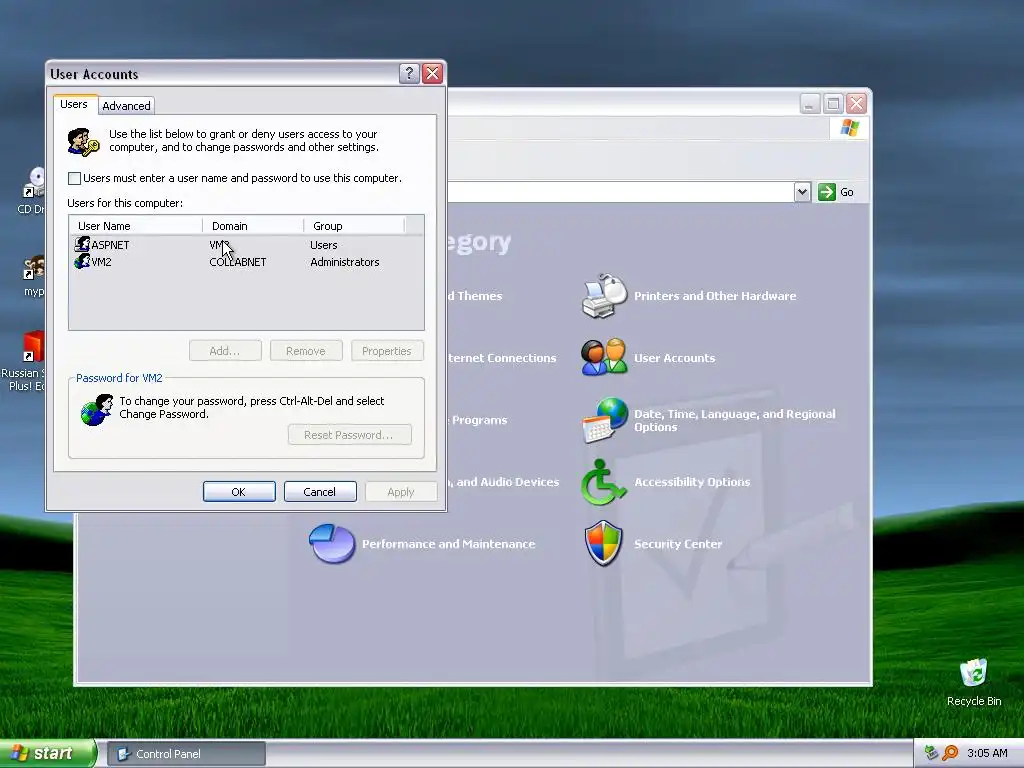Screen dimensions: 1024x768
Task: Open Performance and Maintenance pie chart icon
Action: click(332, 543)
